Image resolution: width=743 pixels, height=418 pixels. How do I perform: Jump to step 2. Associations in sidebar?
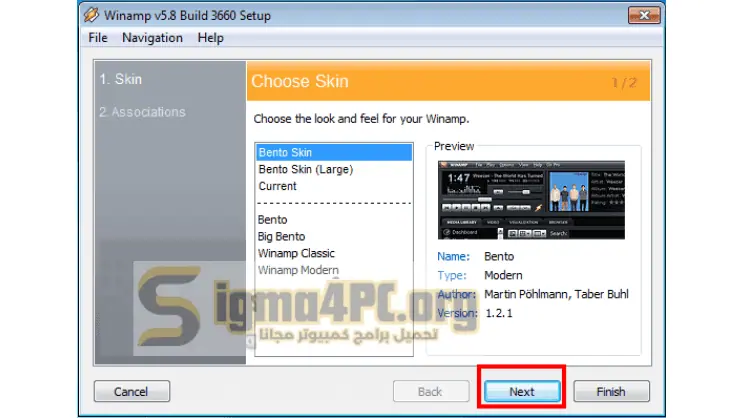(142, 112)
